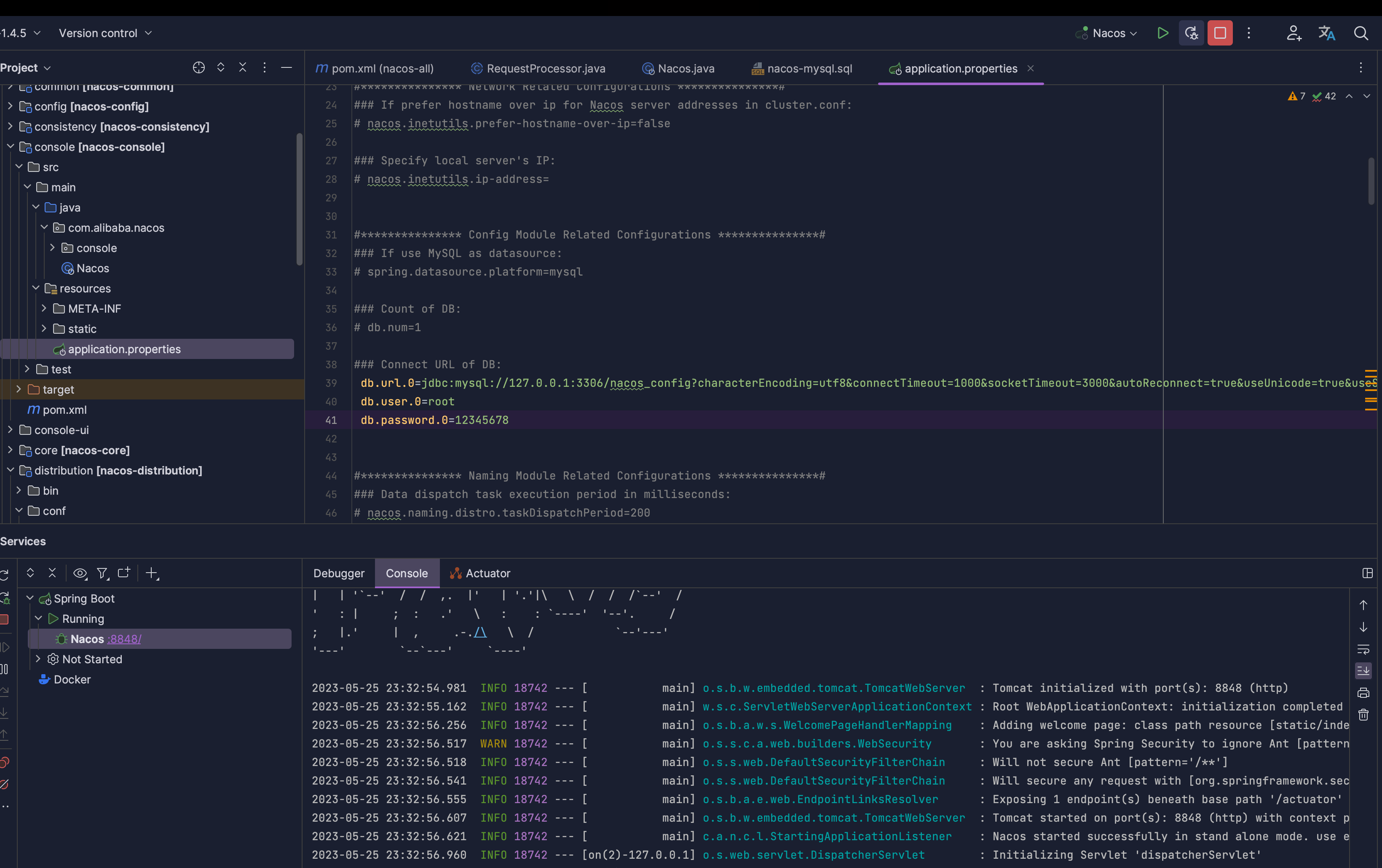This screenshot has width=1382, height=868.
Task: Open the console layout settings icon
Action: [1368, 573]
